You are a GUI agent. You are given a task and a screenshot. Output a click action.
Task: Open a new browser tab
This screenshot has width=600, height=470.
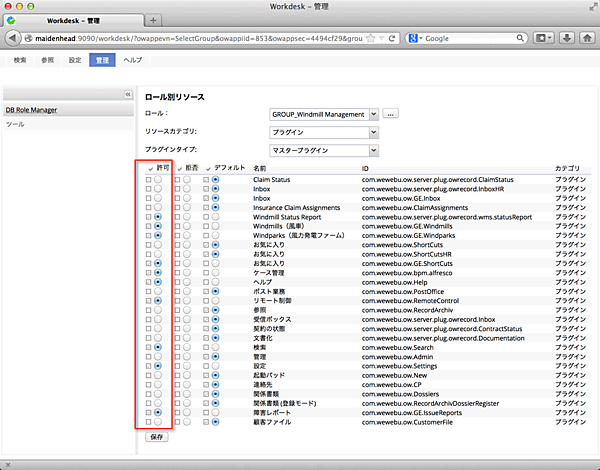(x=152, y=20)
